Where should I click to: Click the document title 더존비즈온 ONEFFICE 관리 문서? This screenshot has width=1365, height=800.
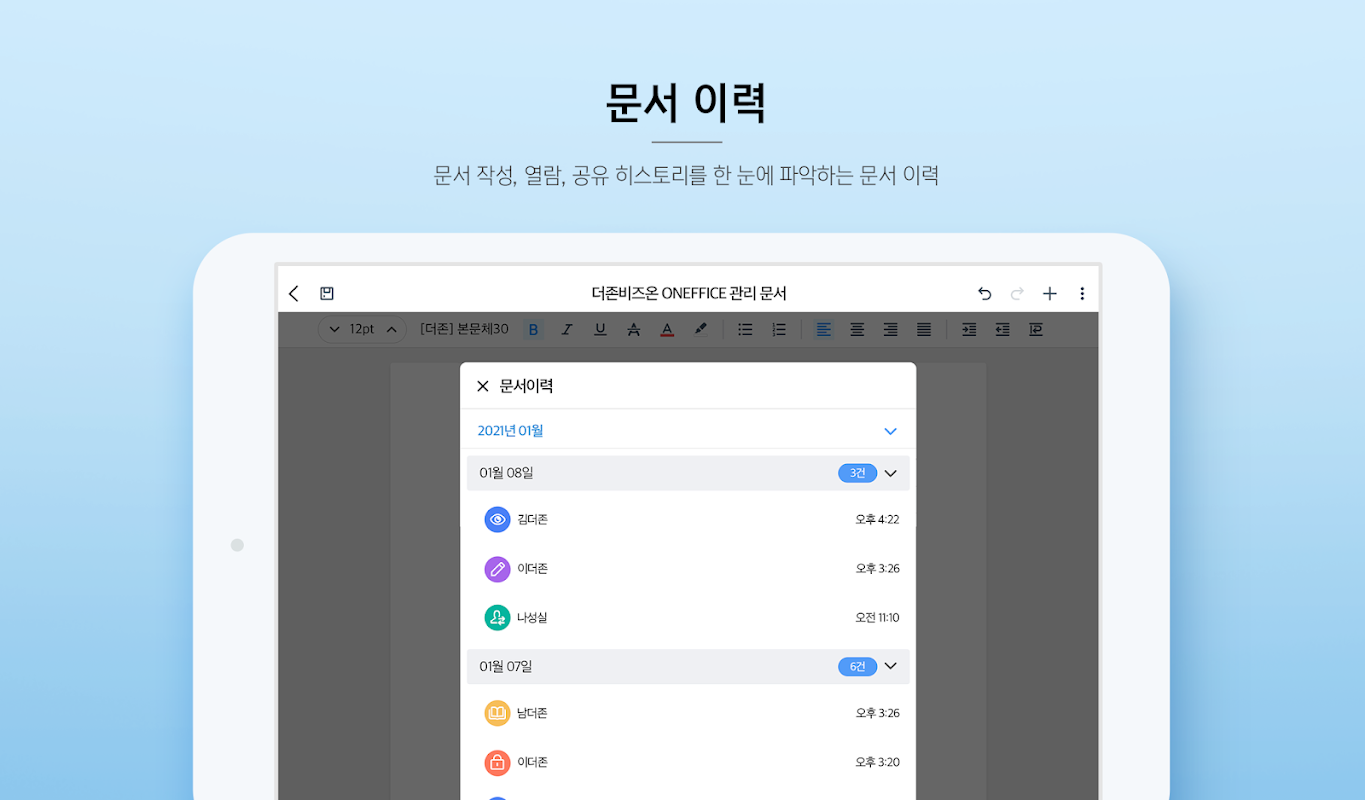[689, 294]
